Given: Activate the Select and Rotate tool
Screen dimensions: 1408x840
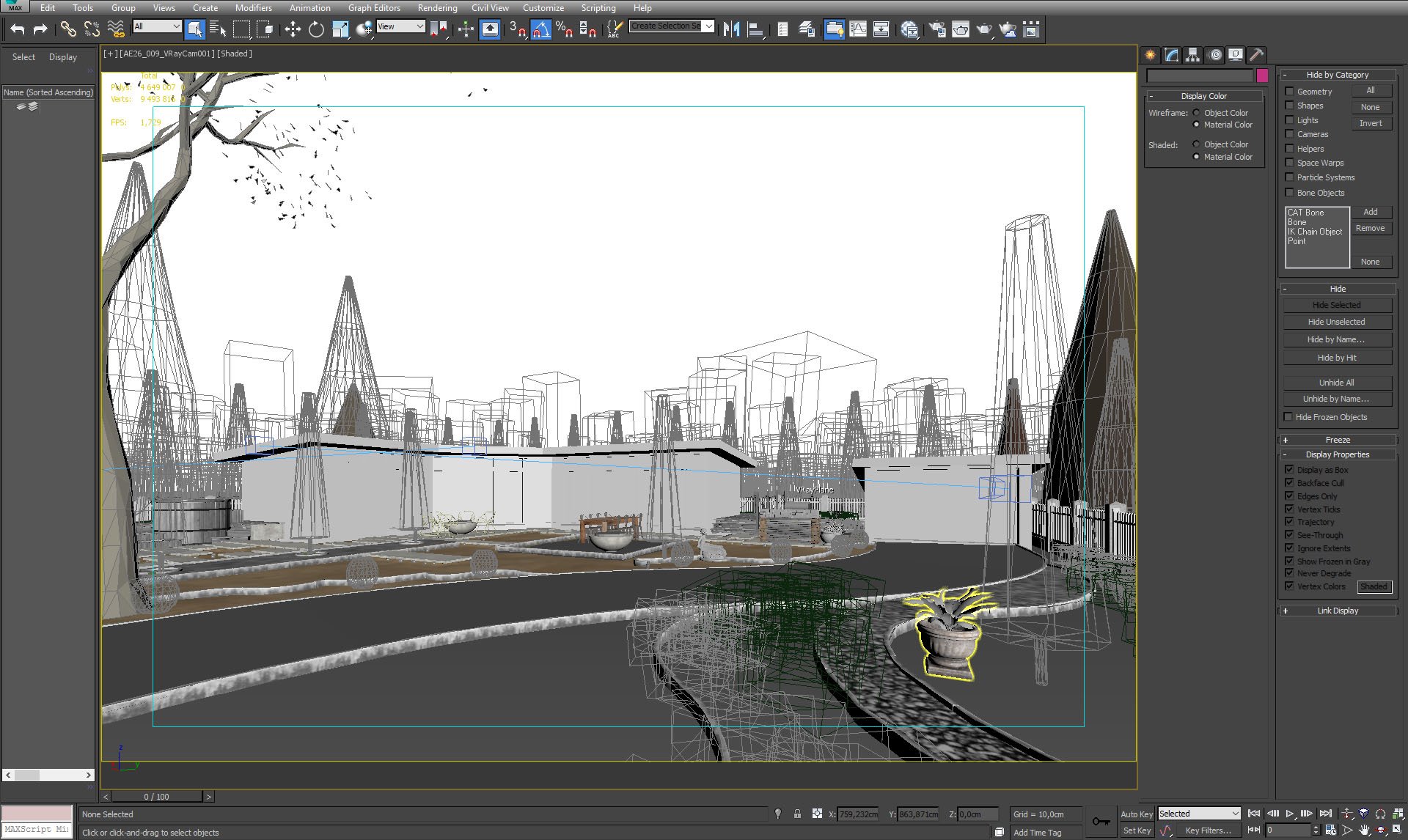Looking at the screenshot, I should tap(316, 29).
